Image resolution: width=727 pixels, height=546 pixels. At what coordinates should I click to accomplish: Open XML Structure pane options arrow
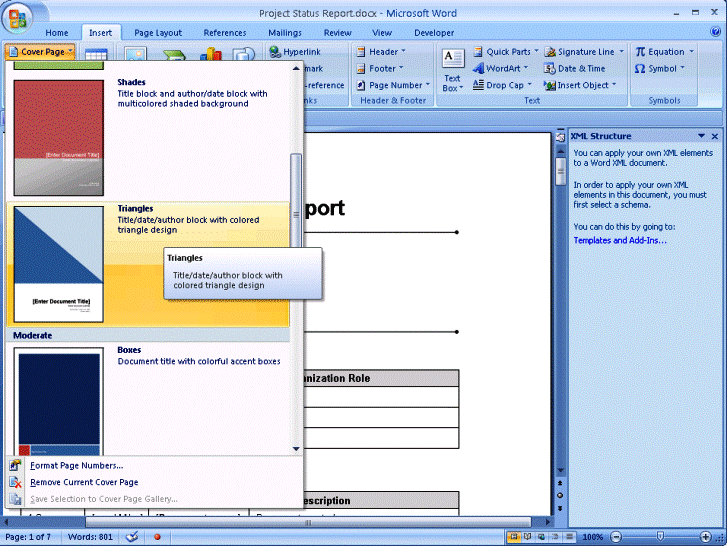(701, 136)
